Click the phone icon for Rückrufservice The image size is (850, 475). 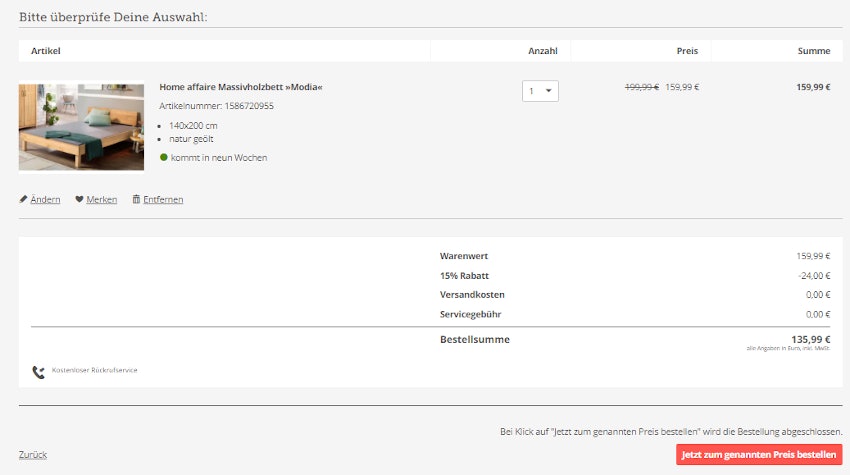point(38,372)
